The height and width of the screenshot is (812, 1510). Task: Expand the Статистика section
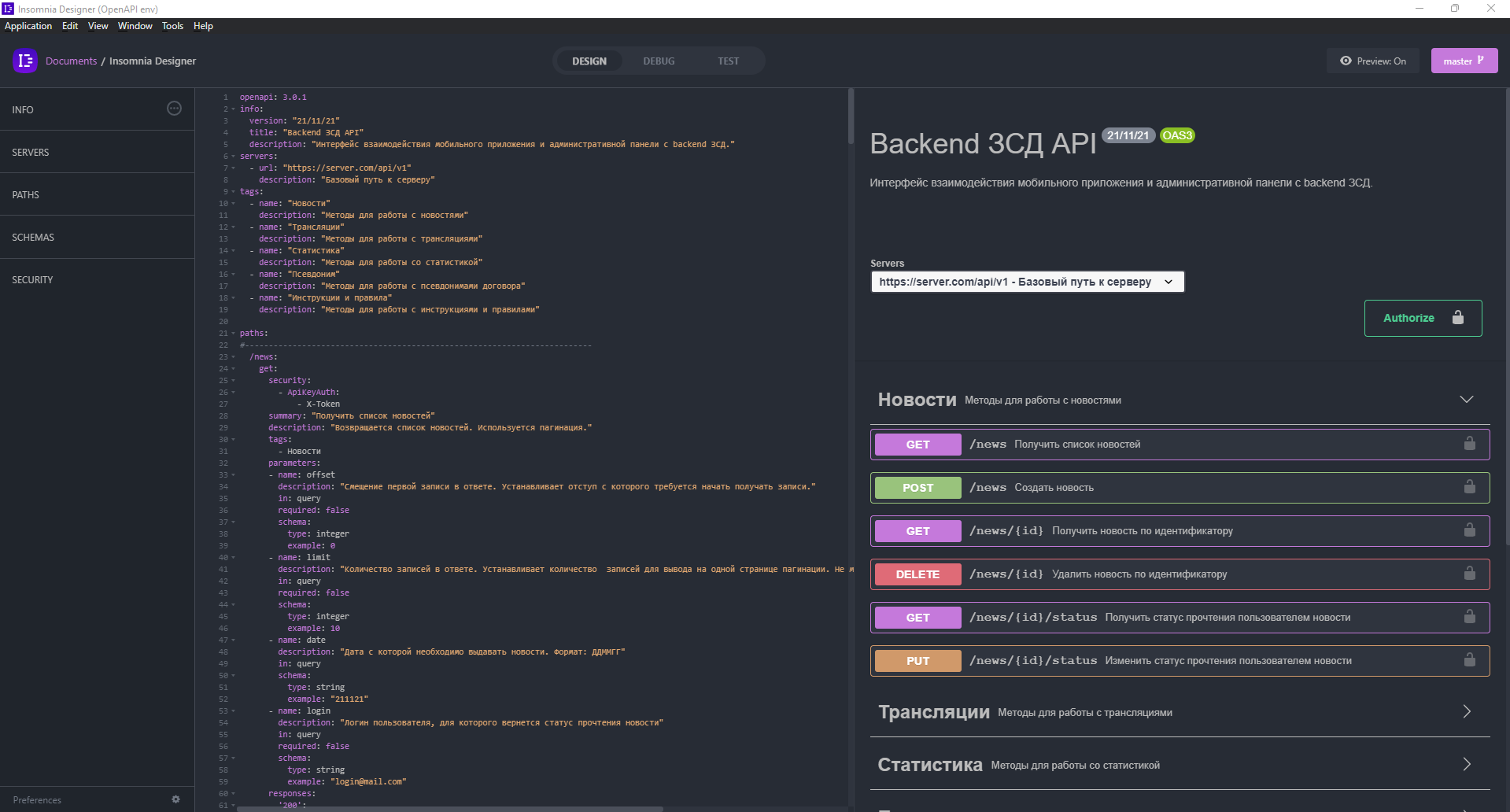click(x=1466, y=764)
